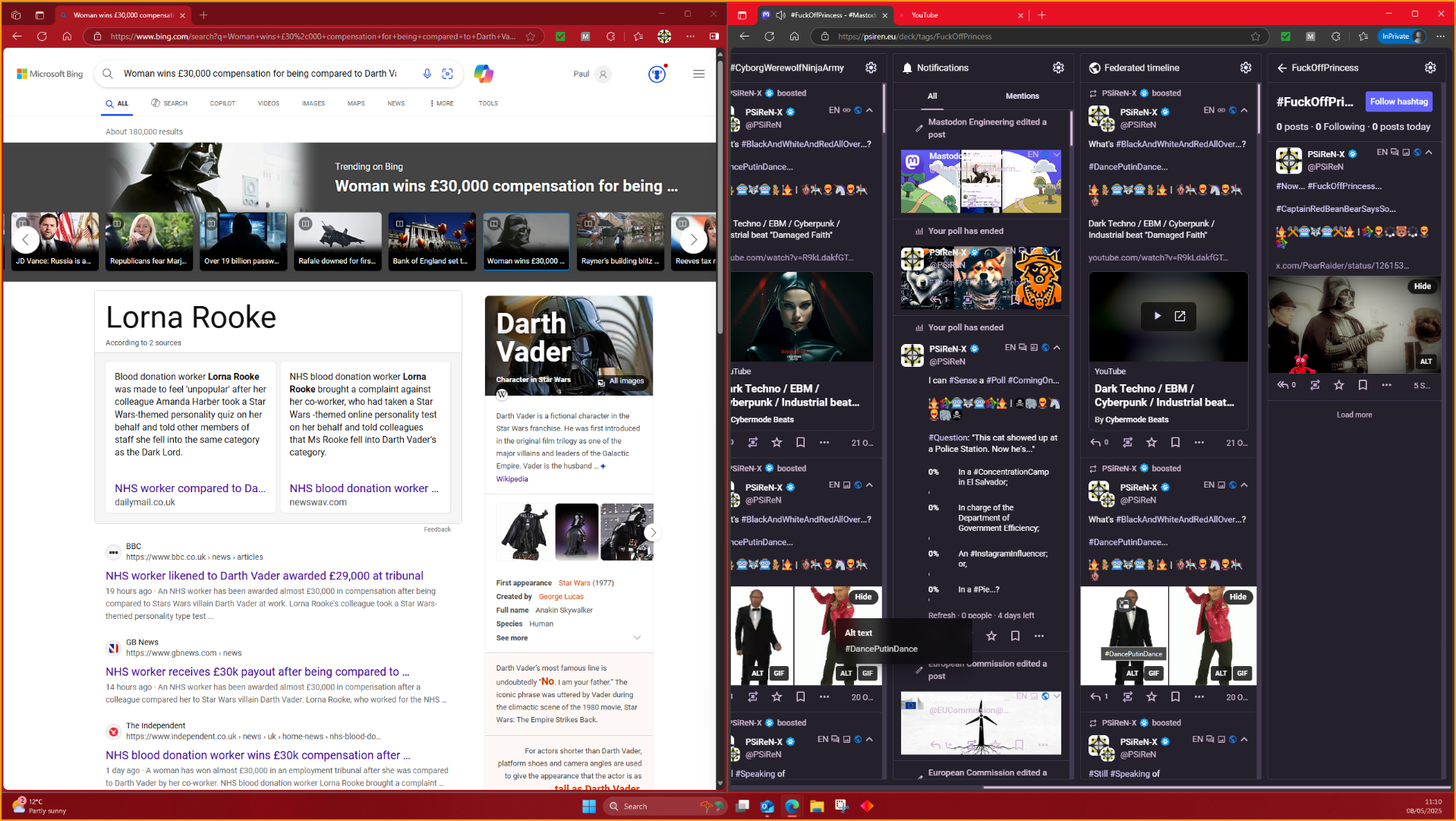Switch to IMAGES tab in Bing
The width and height of the screenshot is (1456, 821).
313,103
